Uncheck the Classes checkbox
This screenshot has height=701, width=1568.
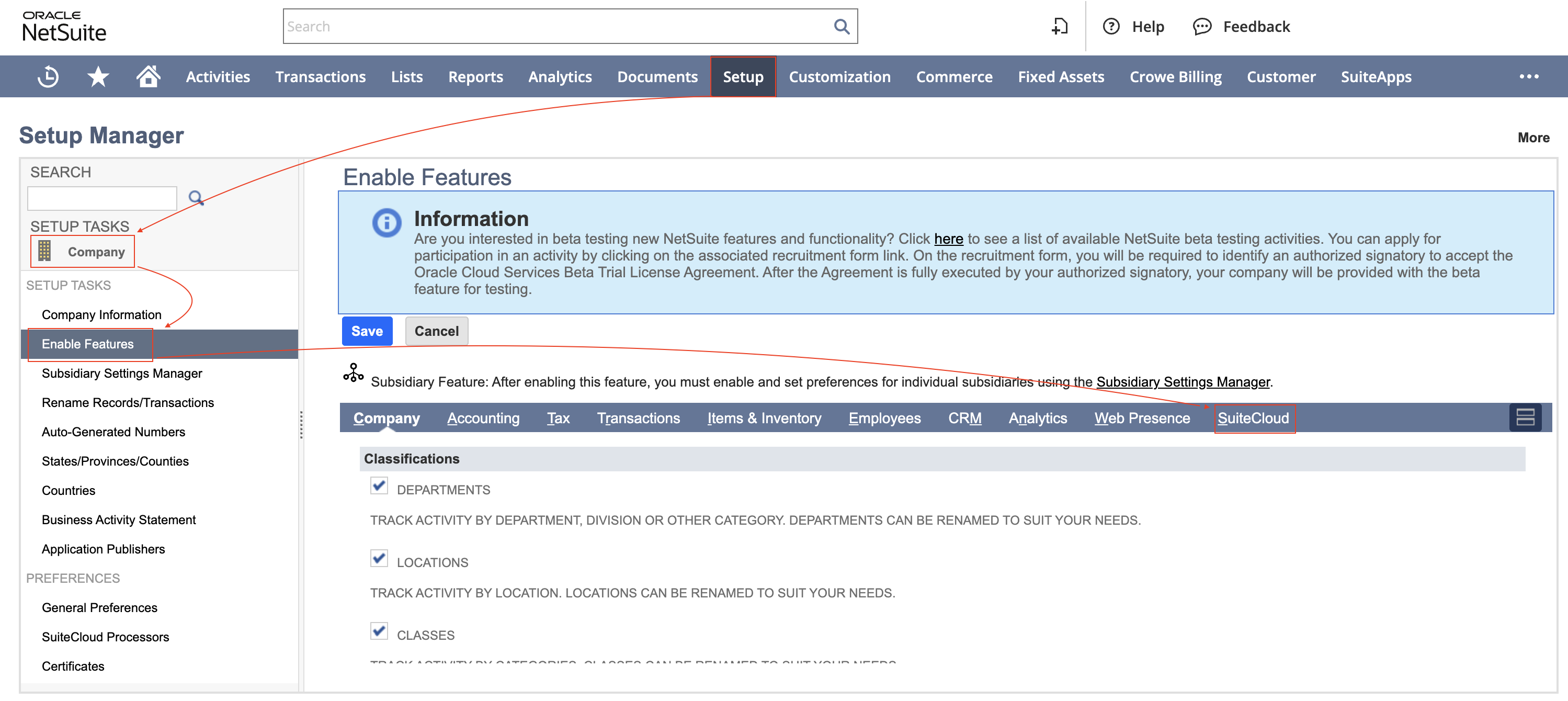point(379,630)
